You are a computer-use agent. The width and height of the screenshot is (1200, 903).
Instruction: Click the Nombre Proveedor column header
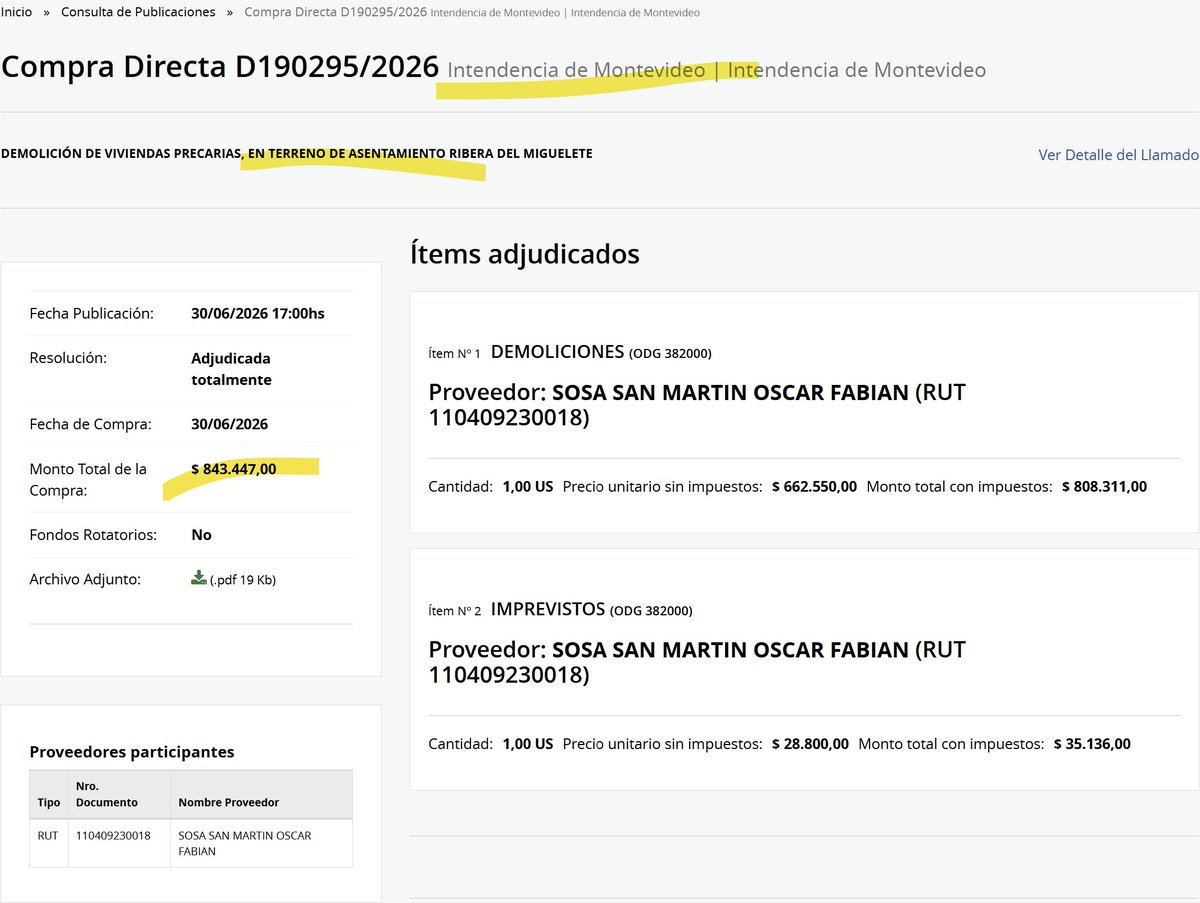tap(261, 795)
